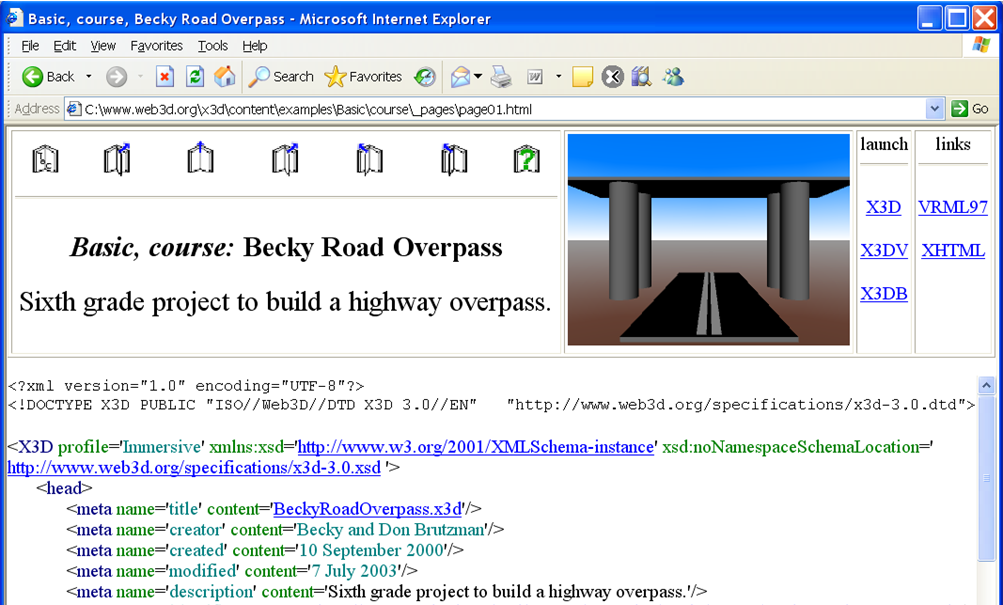Open the Tools menu
1003x605 pixels.
pos(212,46)
